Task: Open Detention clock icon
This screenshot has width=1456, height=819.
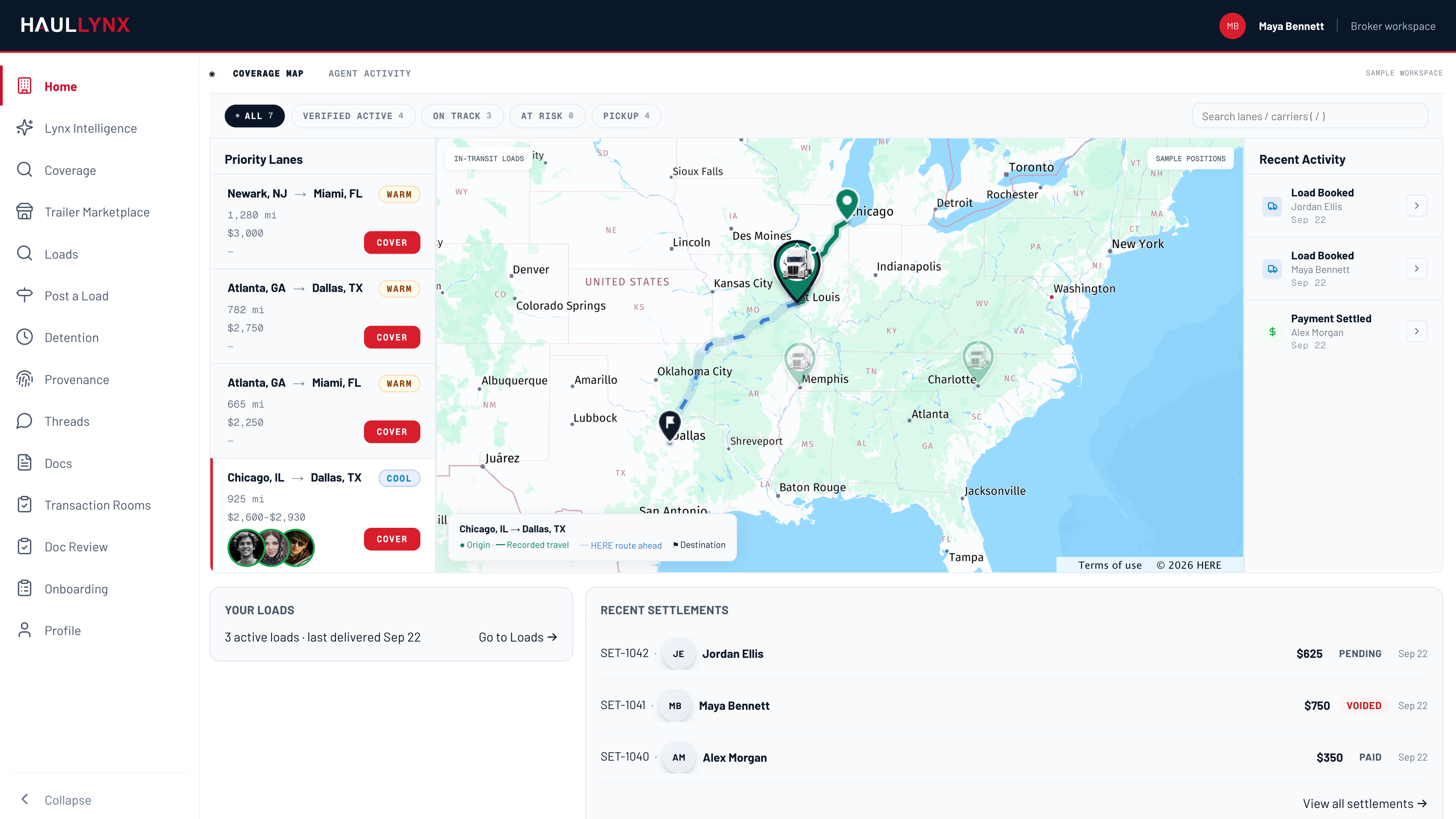Action: (24, 337)
